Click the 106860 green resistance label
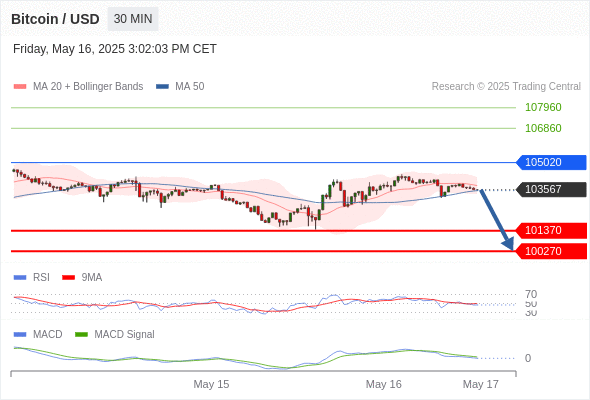 pos(543,128)
